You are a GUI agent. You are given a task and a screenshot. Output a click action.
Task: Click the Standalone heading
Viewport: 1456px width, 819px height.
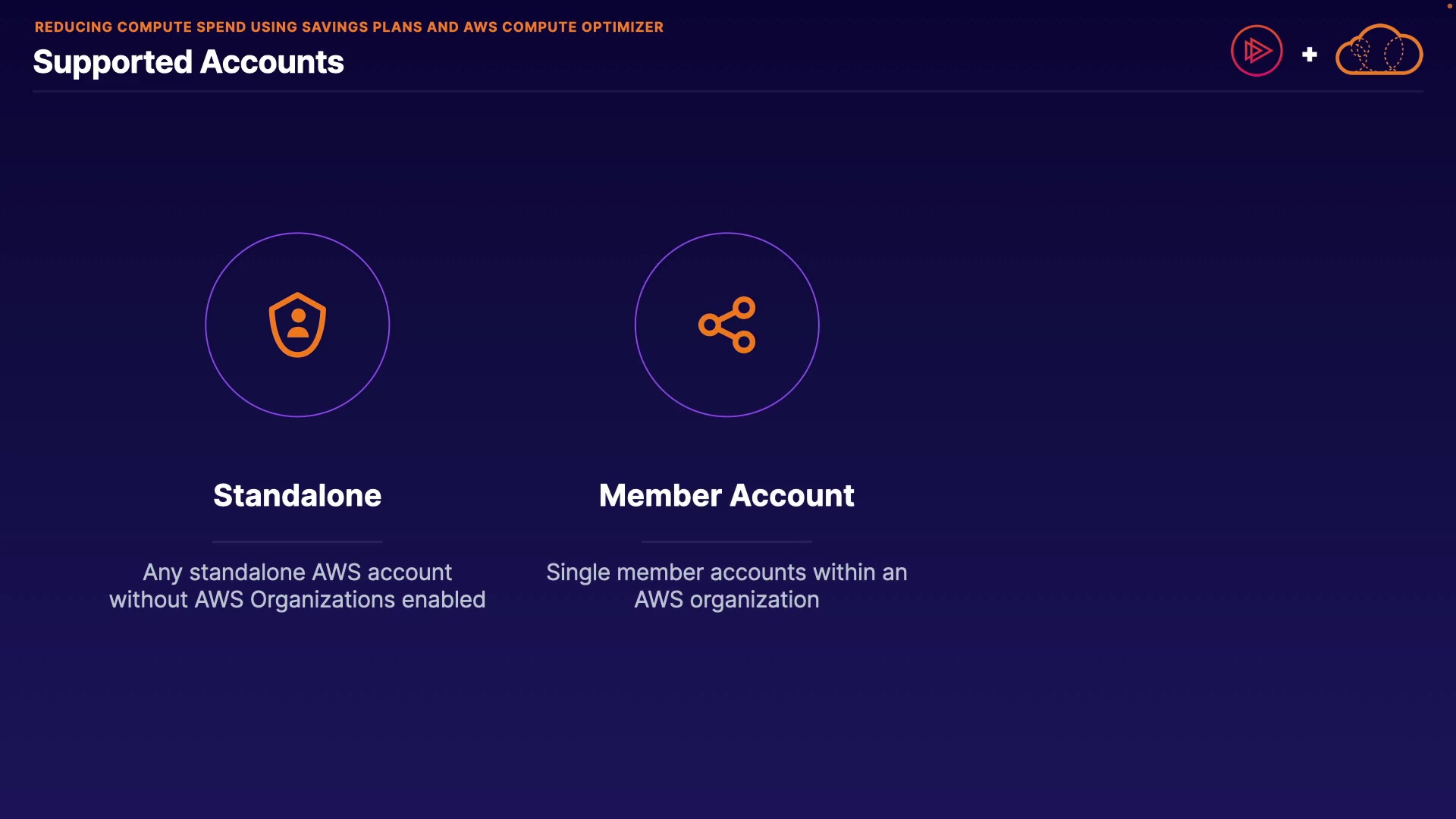297,495
